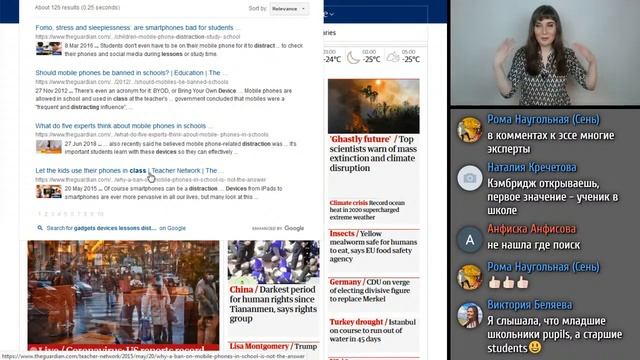Open Climate crisis record ocean heat story
The height and width of the screenshot is (360, 640).
click(x=367, y=210)
